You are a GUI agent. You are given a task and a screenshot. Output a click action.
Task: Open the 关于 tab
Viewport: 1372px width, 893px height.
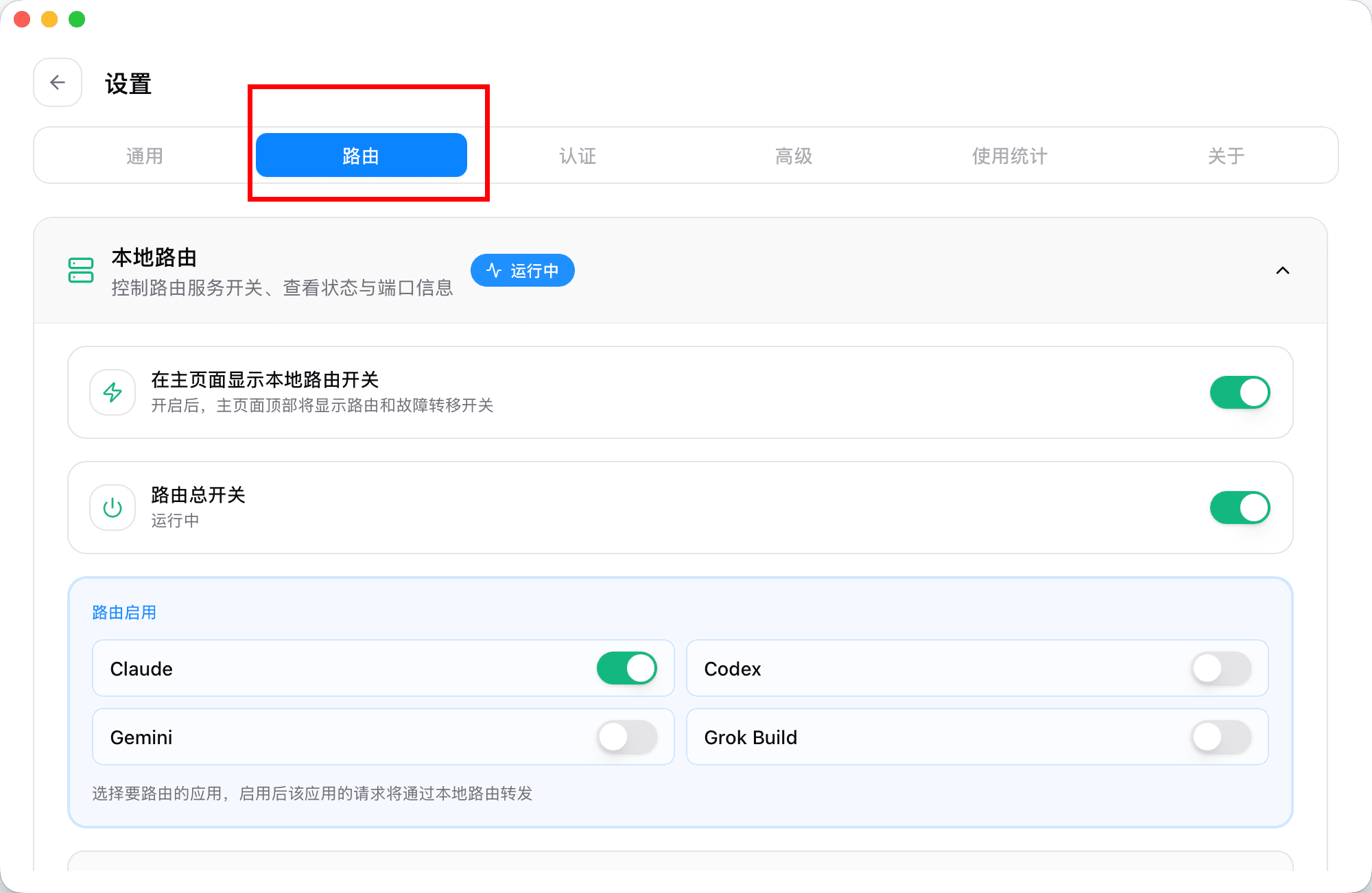point(1226,156)
